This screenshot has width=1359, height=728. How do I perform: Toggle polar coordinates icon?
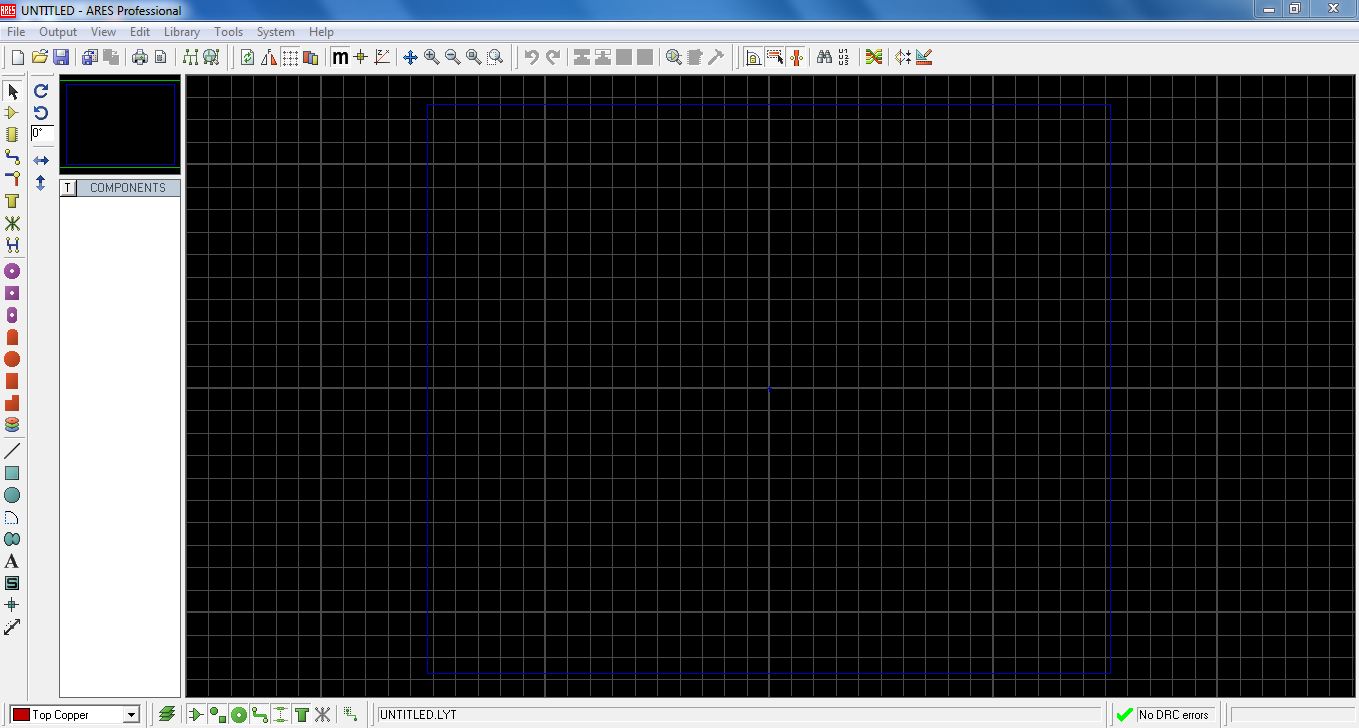point(382,58)
